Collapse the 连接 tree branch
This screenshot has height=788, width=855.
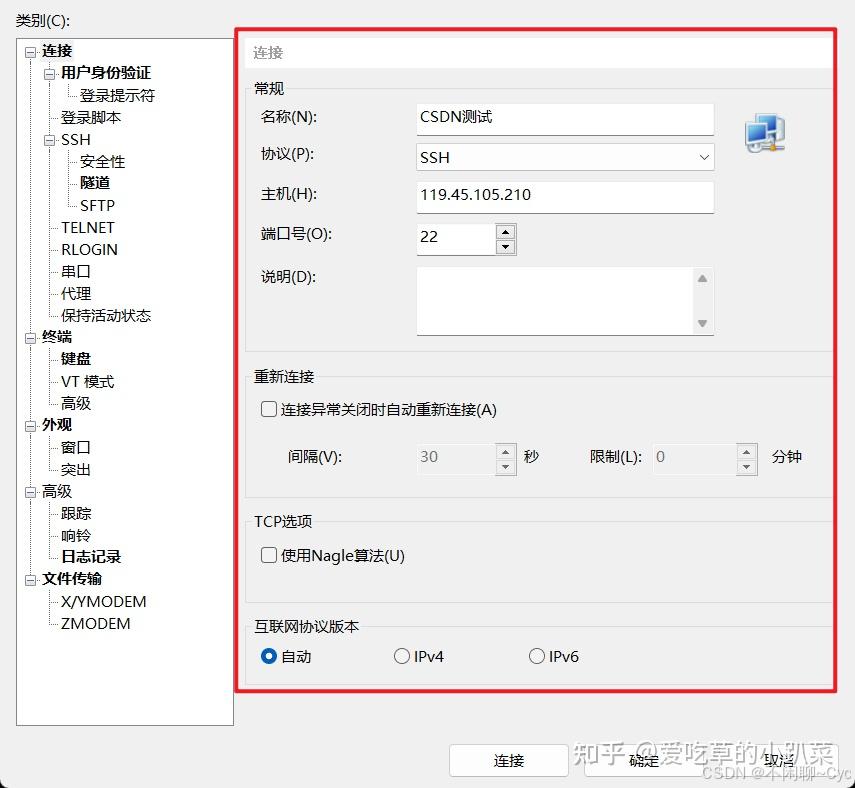31,50
